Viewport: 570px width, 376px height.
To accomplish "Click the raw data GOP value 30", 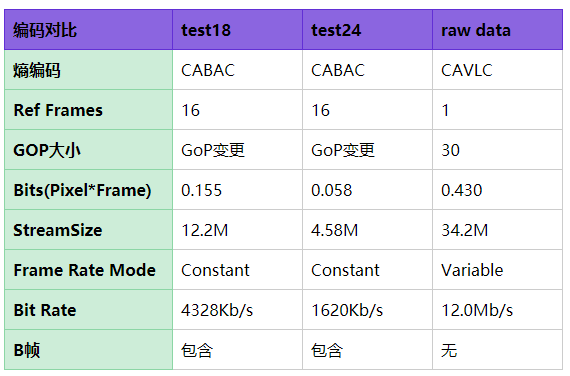I will pos(498,150).
